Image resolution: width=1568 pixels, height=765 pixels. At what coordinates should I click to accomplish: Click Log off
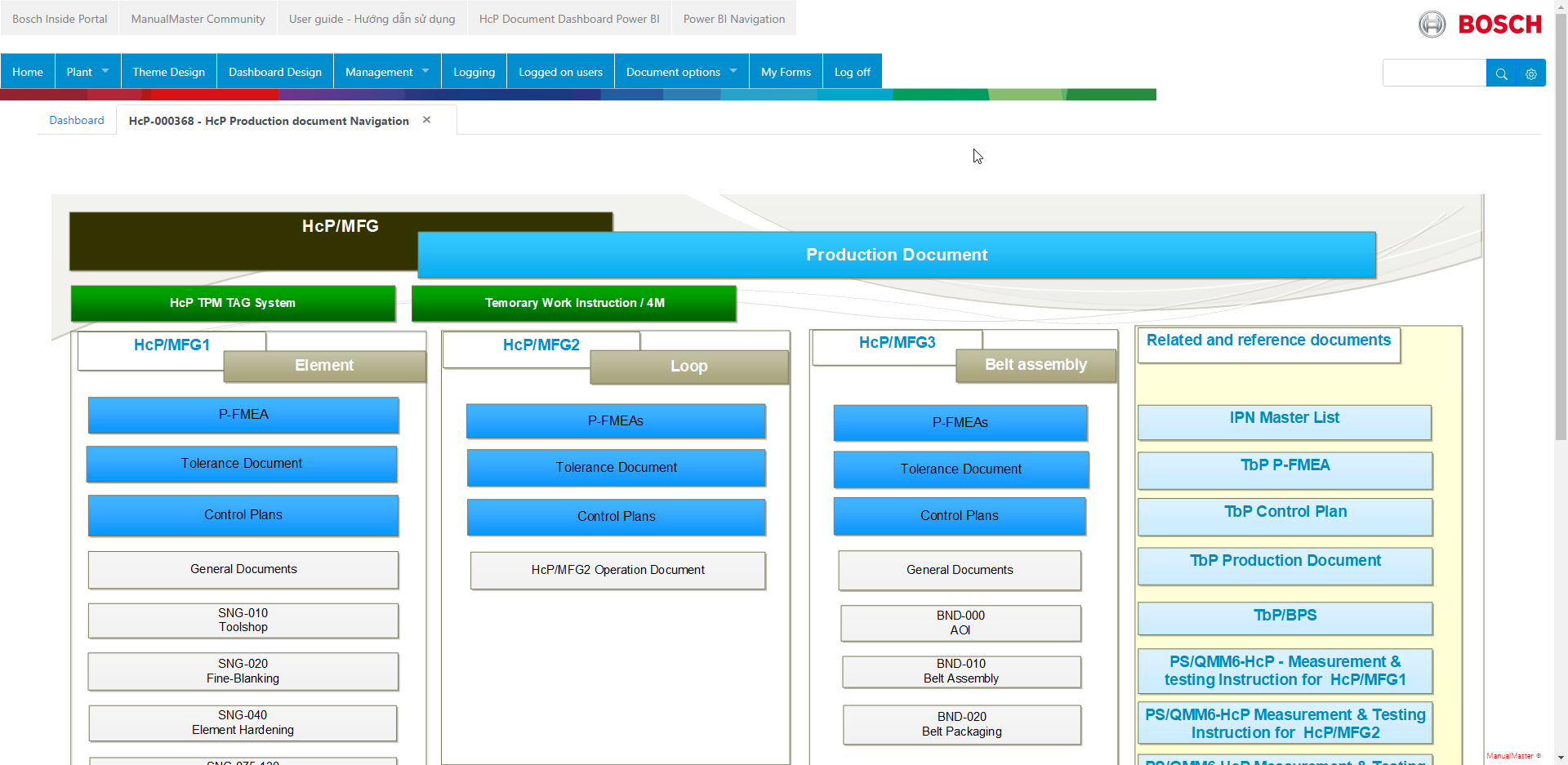pyautogui.click(x=853, y=72)
